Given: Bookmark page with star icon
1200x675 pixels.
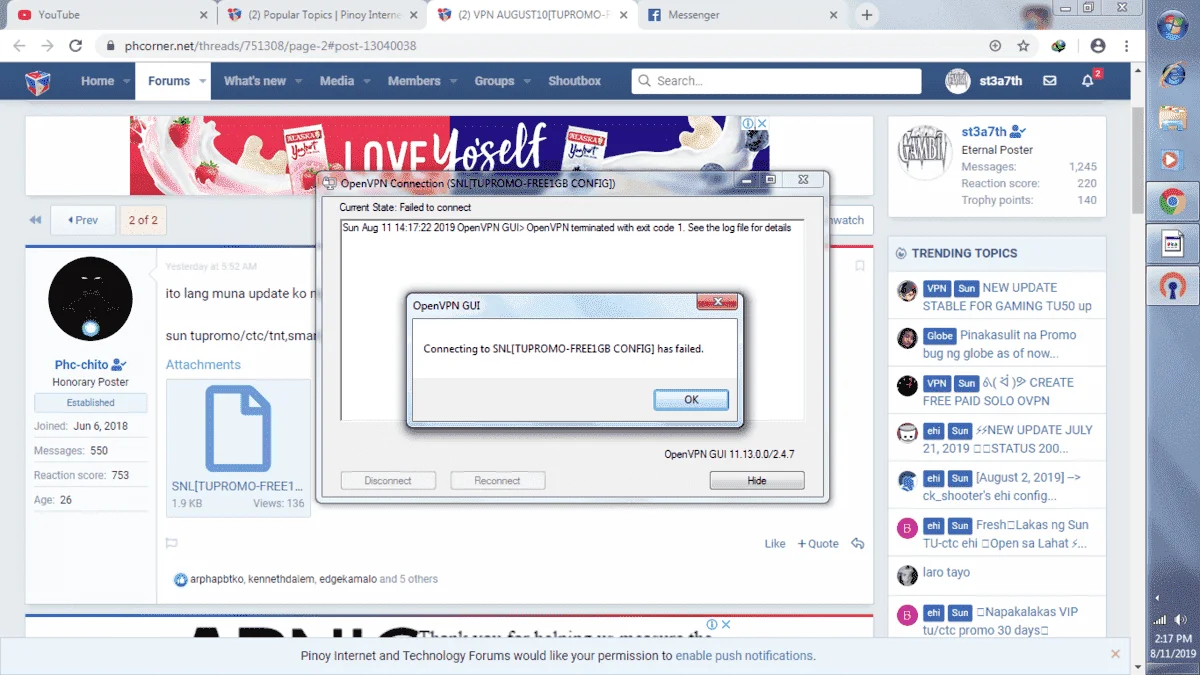Looking at the screenshot, I should tap(1023, 46).
